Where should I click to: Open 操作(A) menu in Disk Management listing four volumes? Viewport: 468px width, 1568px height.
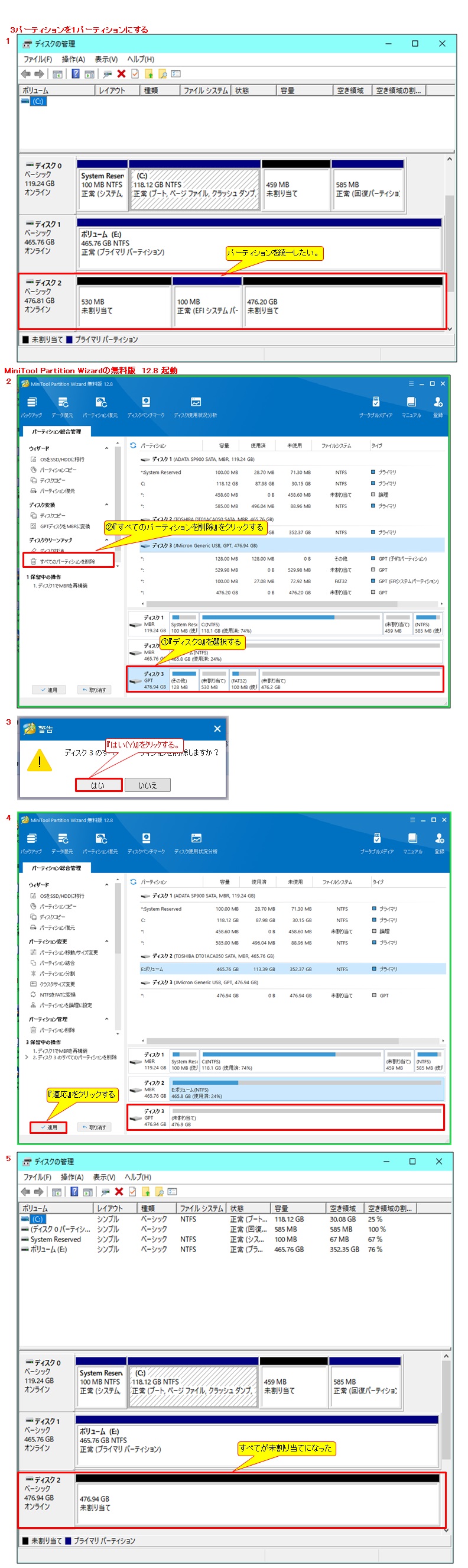point(71,1176)
